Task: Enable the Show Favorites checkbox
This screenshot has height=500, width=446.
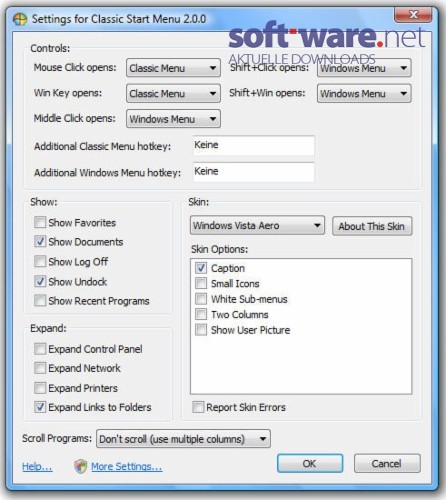Action: [40, 222]
